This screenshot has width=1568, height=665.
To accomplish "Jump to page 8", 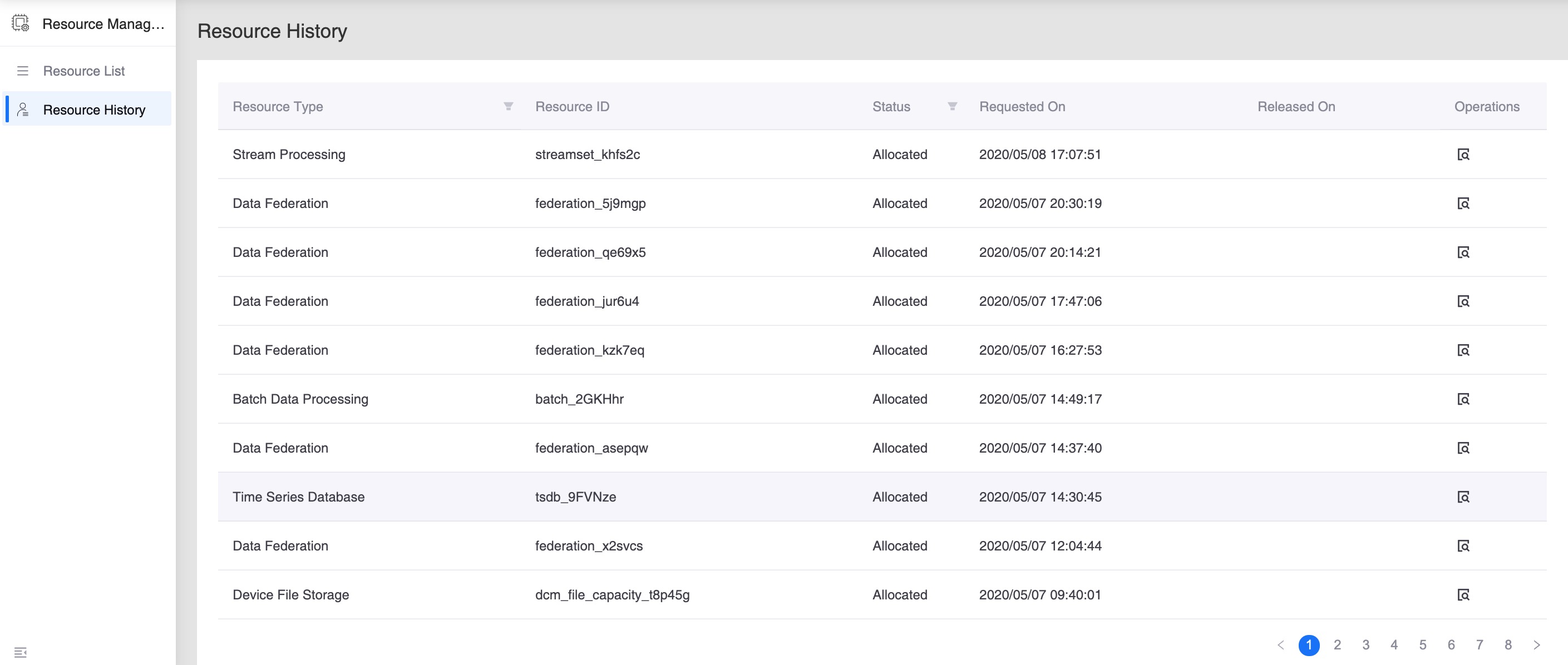I will 1508,645.
